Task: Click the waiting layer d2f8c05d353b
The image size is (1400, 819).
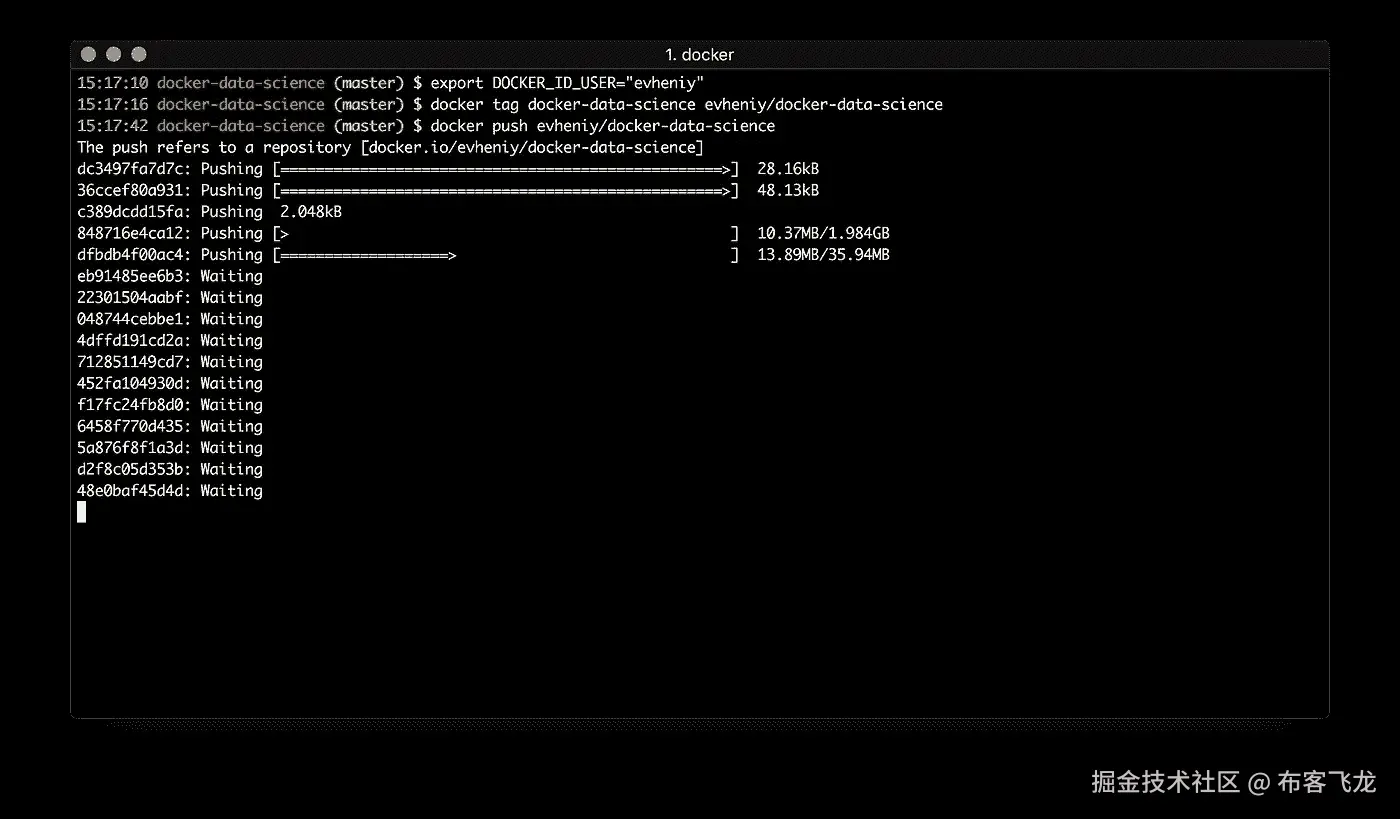Action: (170, 469)
